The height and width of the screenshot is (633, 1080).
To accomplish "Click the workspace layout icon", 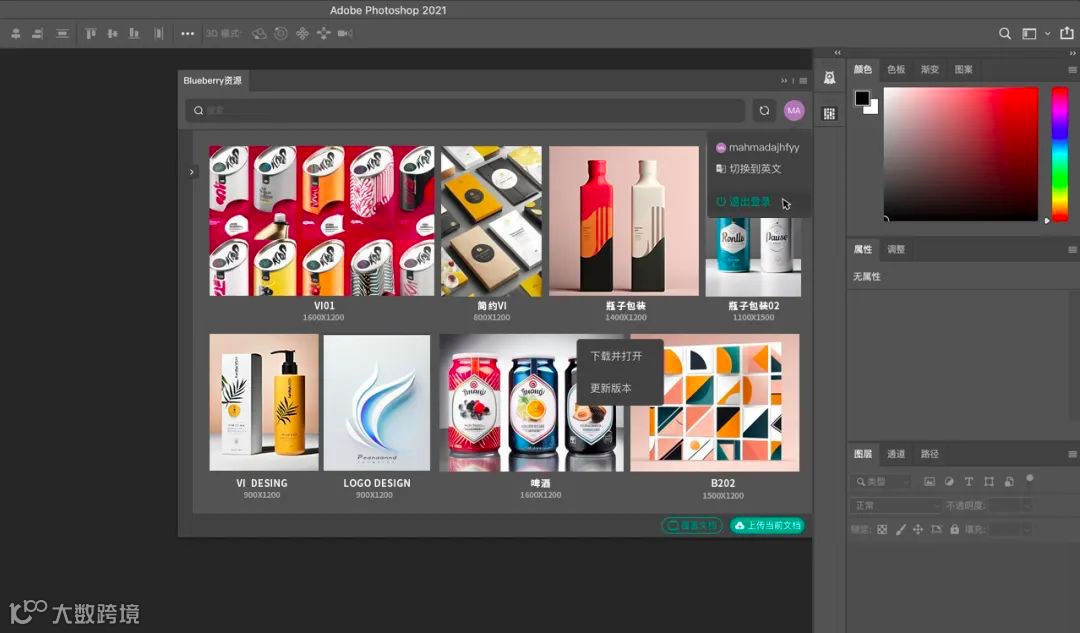I will coord(1029,33).
